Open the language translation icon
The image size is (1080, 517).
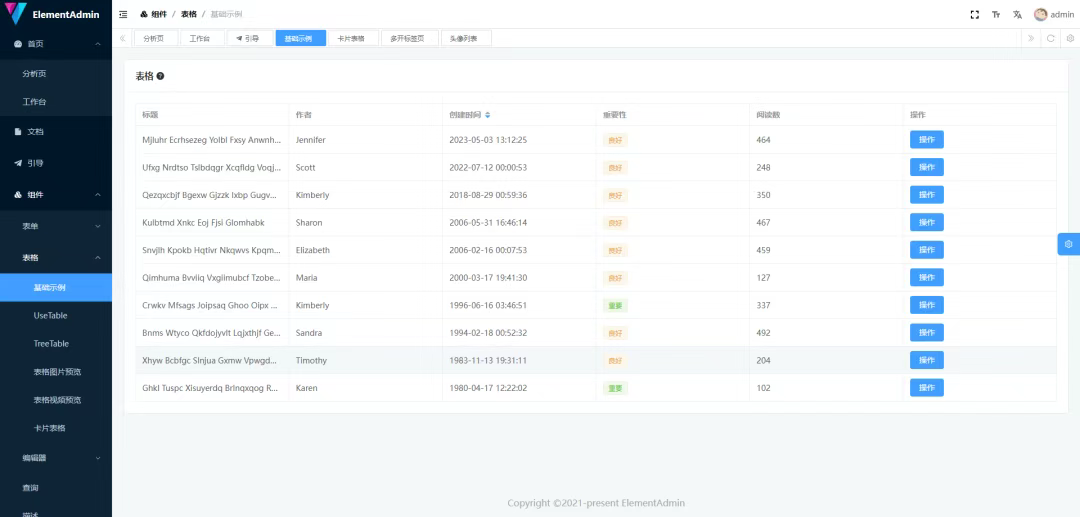(x=1017, y=14)
